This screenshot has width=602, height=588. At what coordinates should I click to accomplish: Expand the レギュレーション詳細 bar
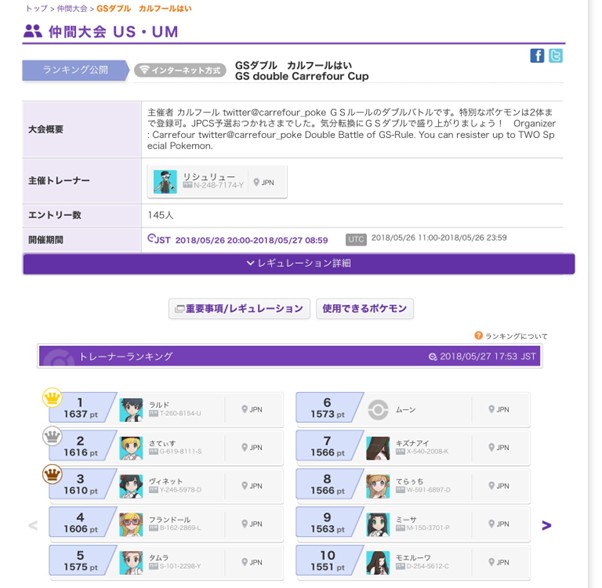(x=299, y=264)
